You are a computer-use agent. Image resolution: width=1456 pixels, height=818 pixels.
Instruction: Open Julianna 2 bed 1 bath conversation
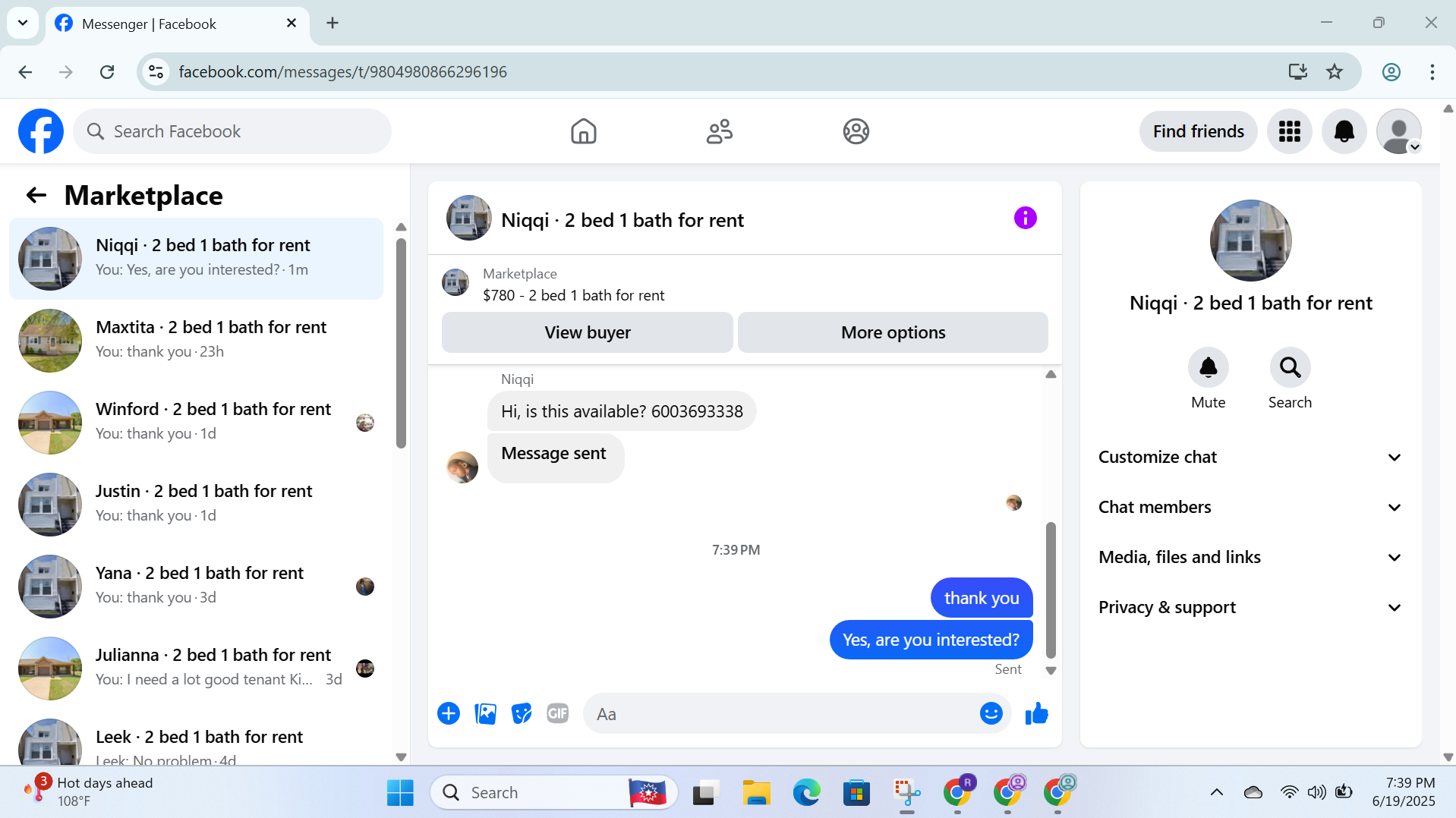pyautogui.click(x=196, y=669)
